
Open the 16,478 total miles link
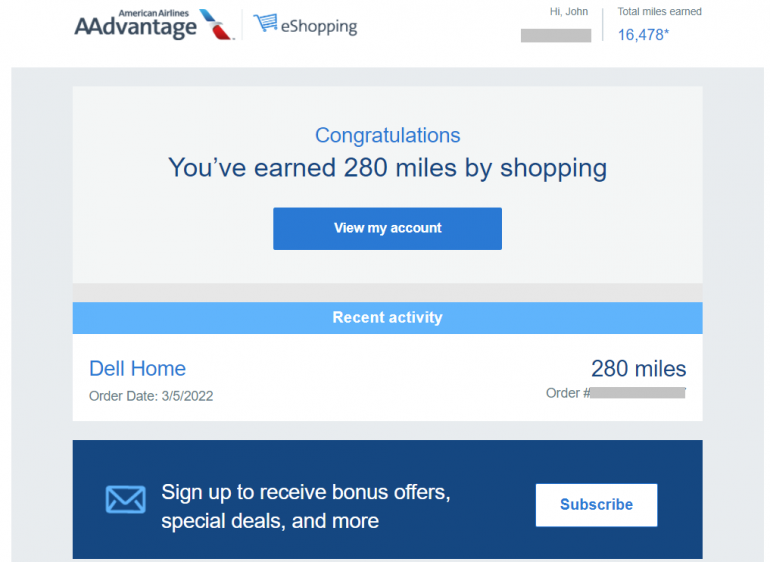(642, 35)
